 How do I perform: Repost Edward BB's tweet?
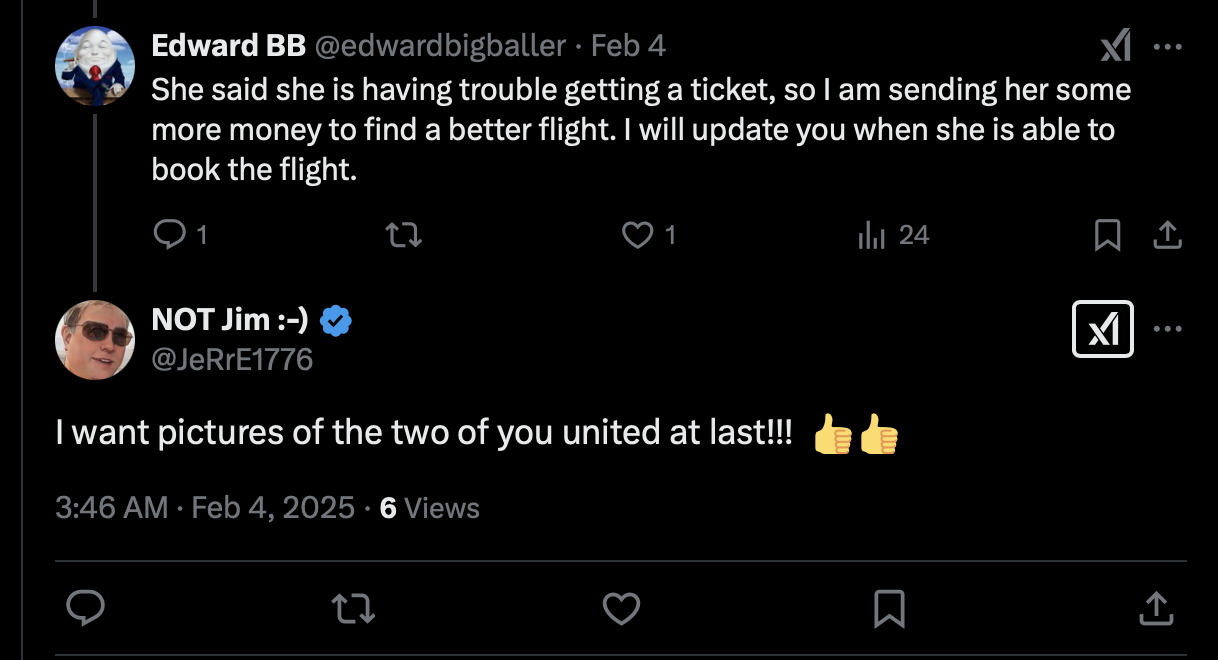pyautogui.click(x=404, y=235)
